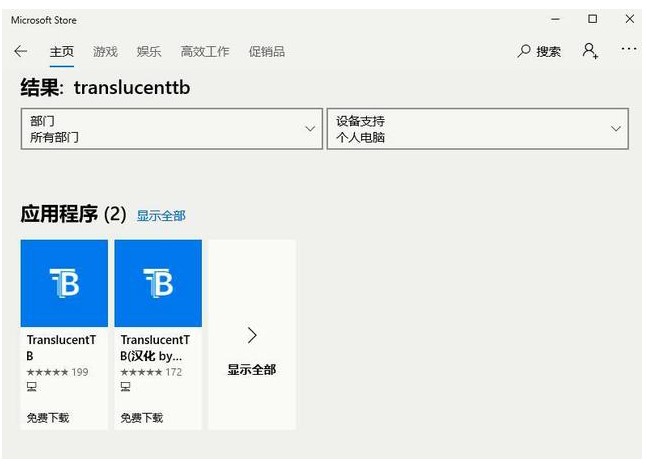Click 免费下载 under the first TranslucentTB
This screenshot has width=647, height=465.
point(47,417)
